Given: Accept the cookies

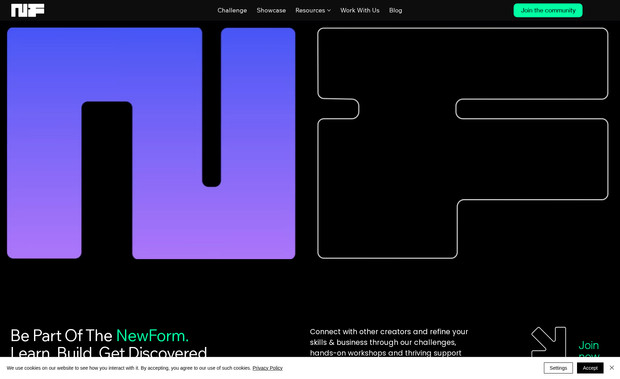Looking at the screenshot, I should point(590,368).
